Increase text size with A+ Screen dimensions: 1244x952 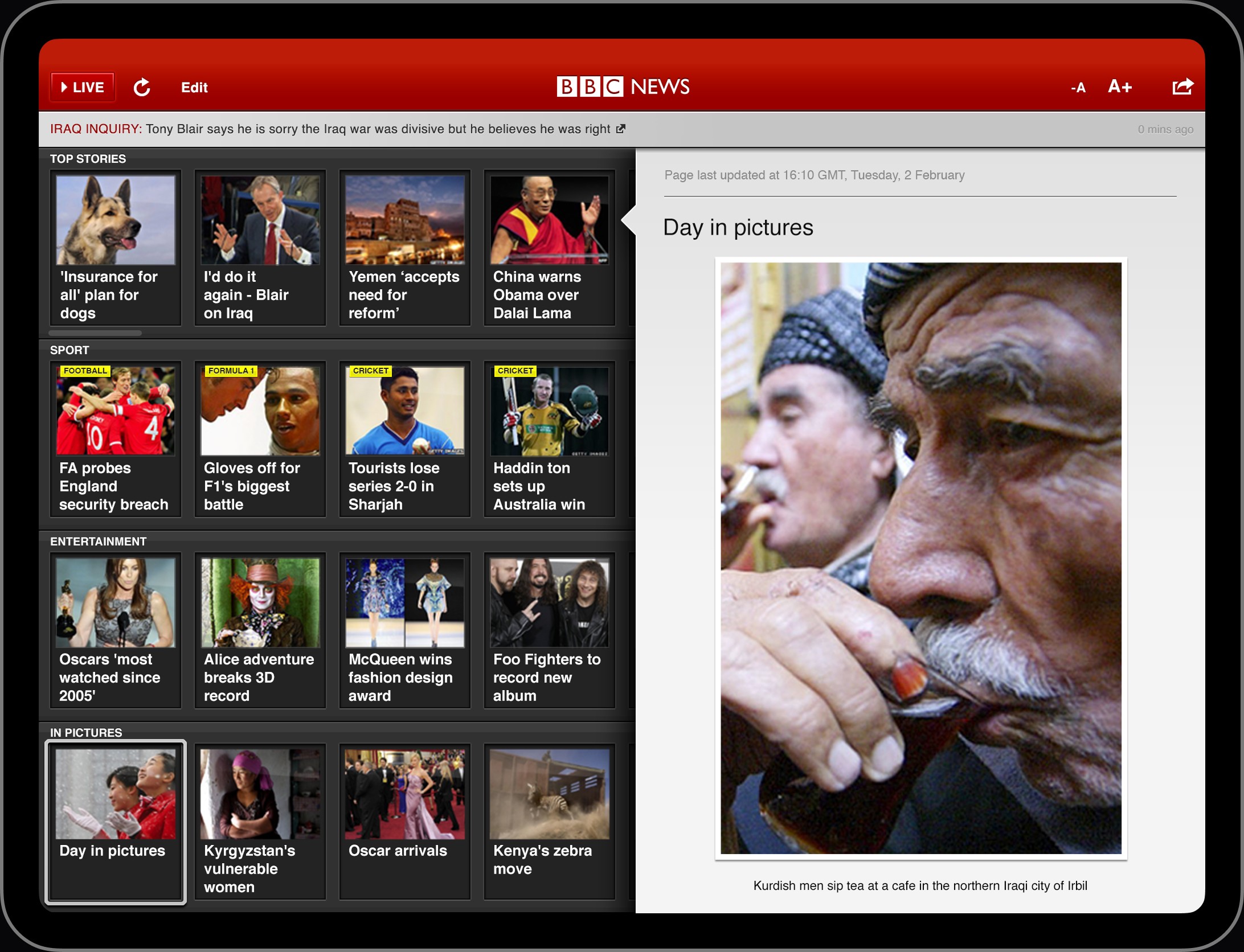[x=1119, y=87]
